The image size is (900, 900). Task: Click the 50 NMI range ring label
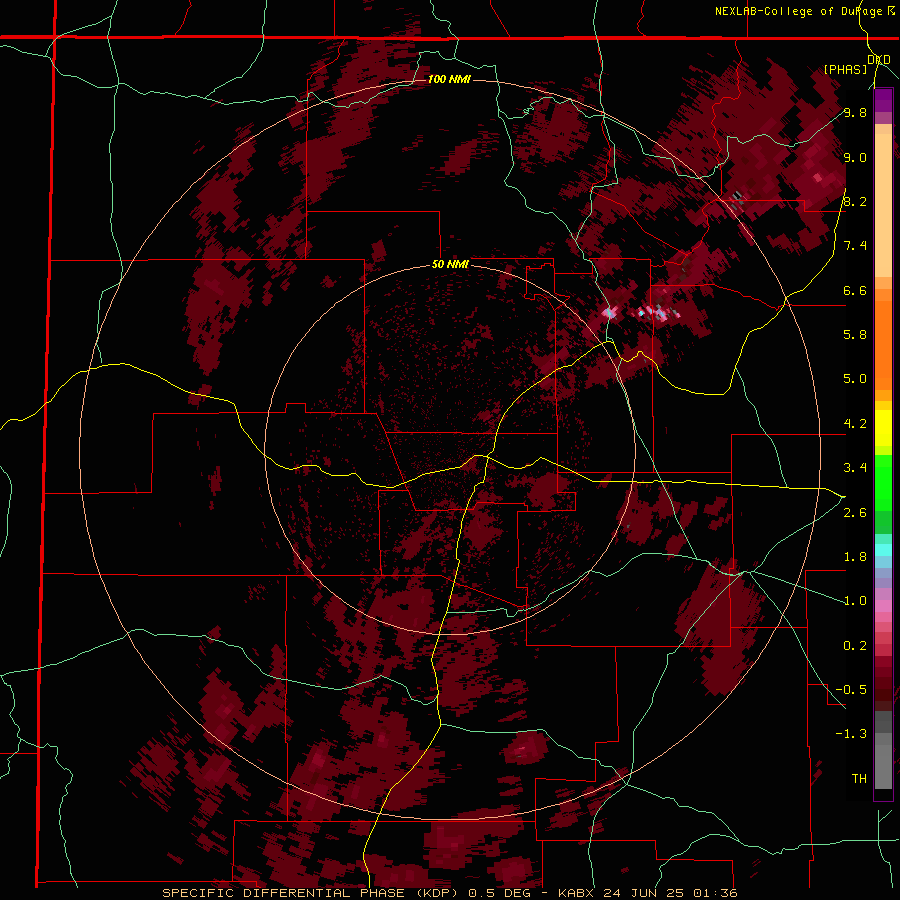(450, 264)
